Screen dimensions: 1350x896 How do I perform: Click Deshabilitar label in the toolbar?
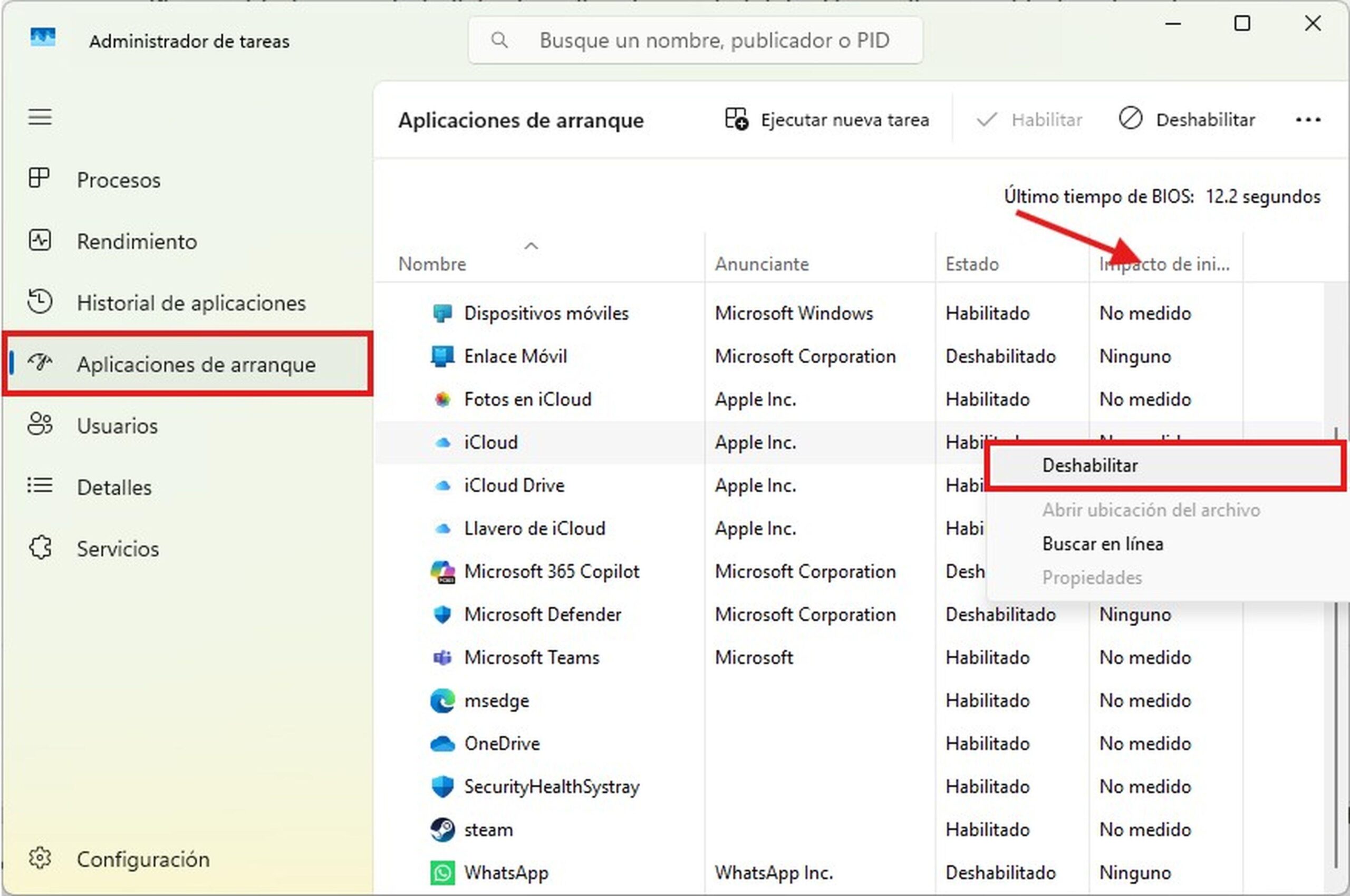pyautogui.click(x=1206, y=120)
